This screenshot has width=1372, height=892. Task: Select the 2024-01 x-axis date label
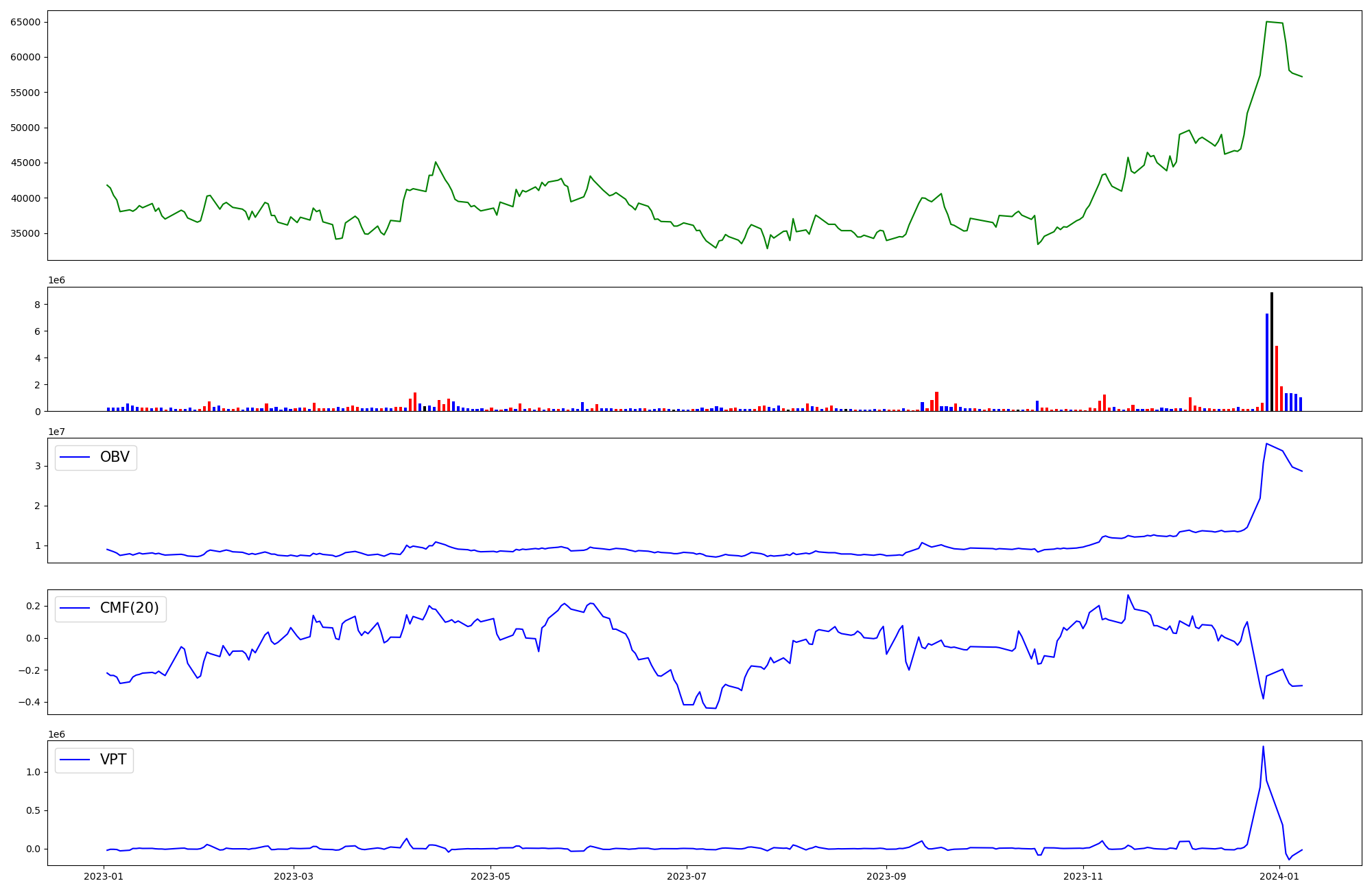pos(1279,876)
